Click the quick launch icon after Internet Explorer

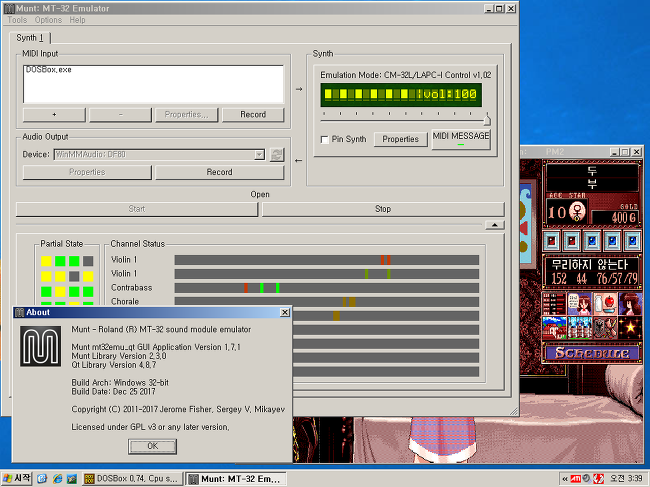72,479
